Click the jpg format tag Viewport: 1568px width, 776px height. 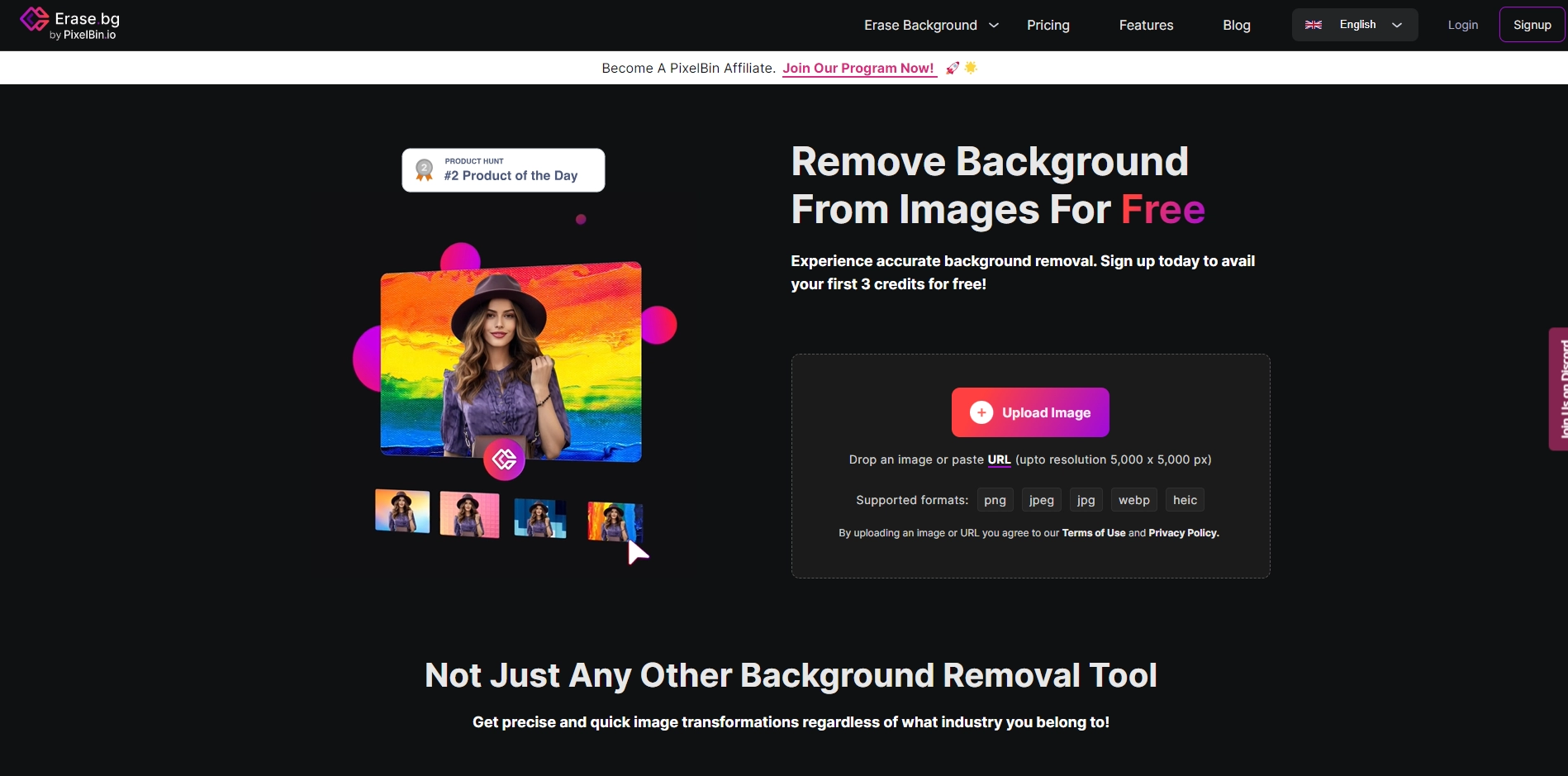(1086, 500)
